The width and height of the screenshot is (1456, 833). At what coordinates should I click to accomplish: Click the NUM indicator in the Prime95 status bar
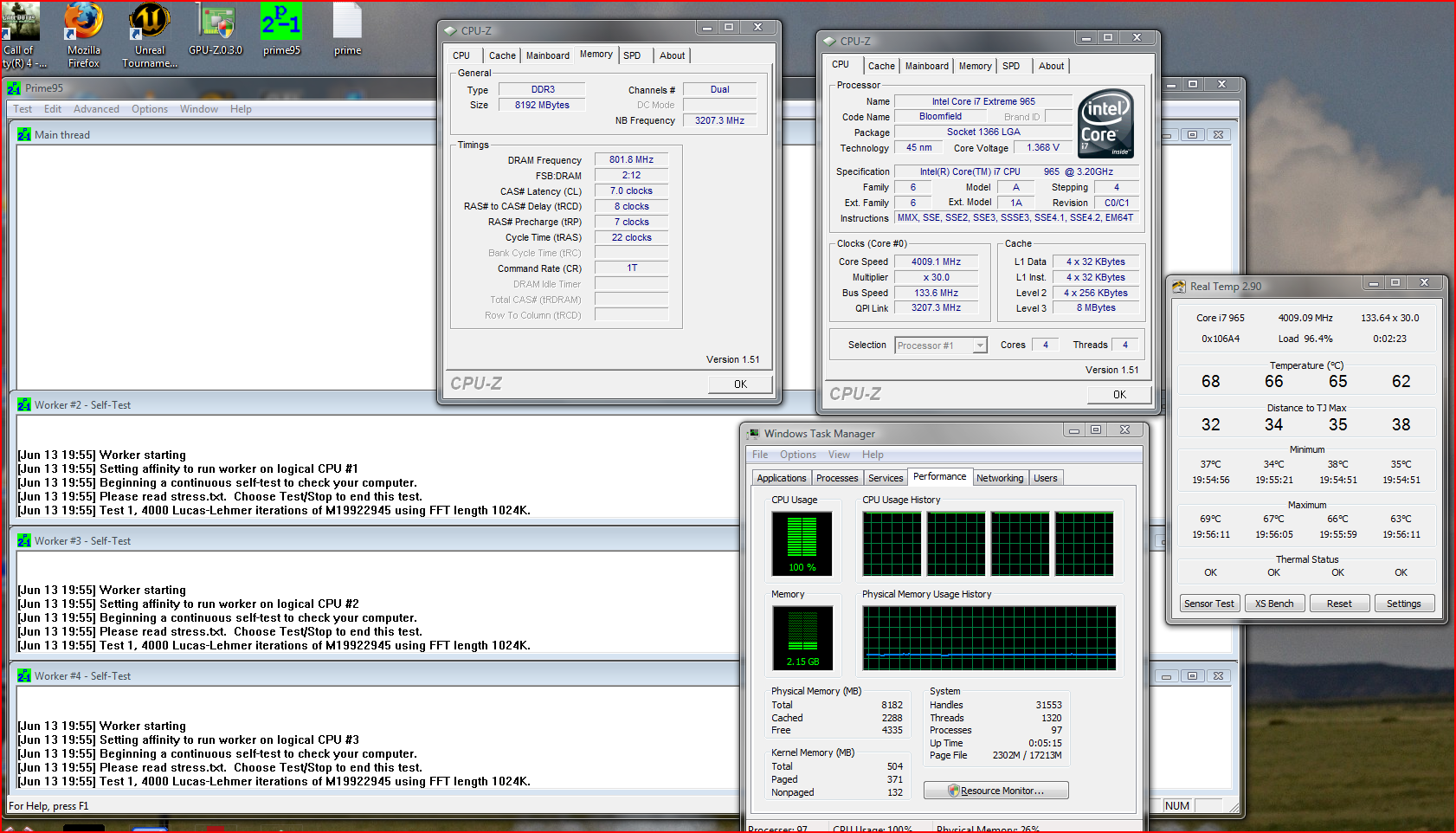tap(1177, 806)
